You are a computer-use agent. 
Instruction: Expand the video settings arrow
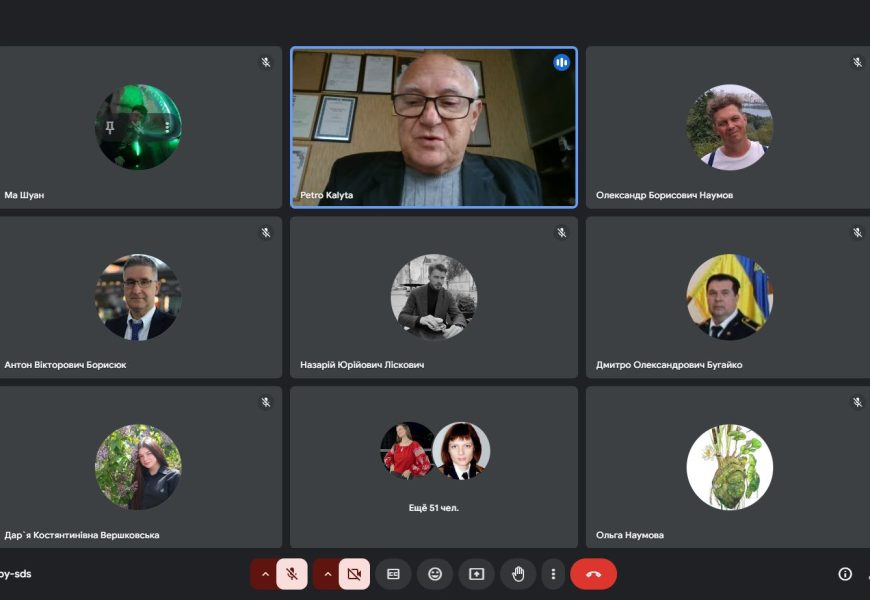pos(327,574)
